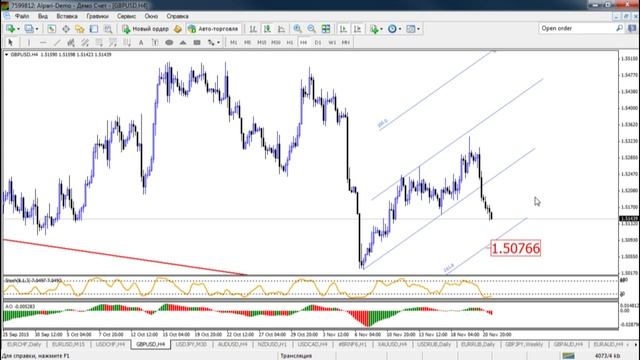Click the search magnifier icon

pos(619,28)
